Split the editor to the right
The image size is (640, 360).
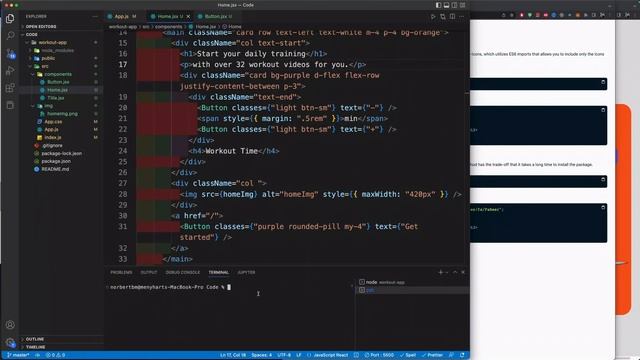point(452,17)
